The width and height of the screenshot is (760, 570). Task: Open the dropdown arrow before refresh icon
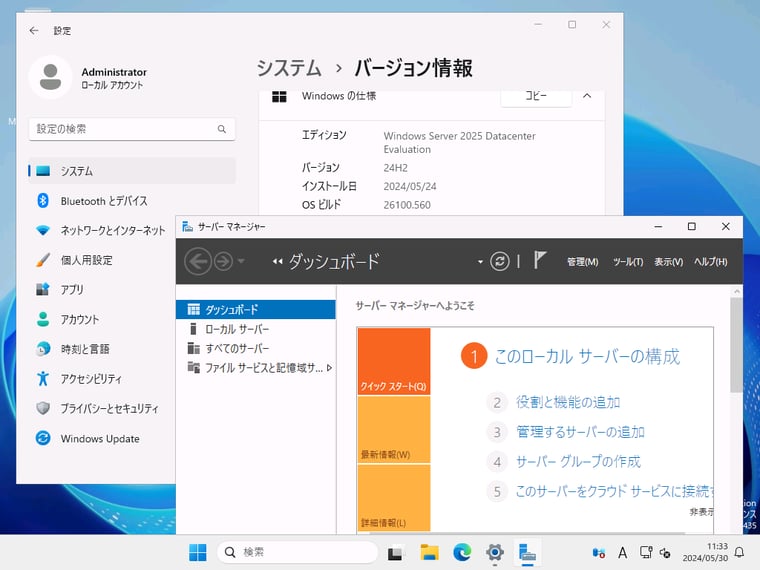[x=480, y=262]
